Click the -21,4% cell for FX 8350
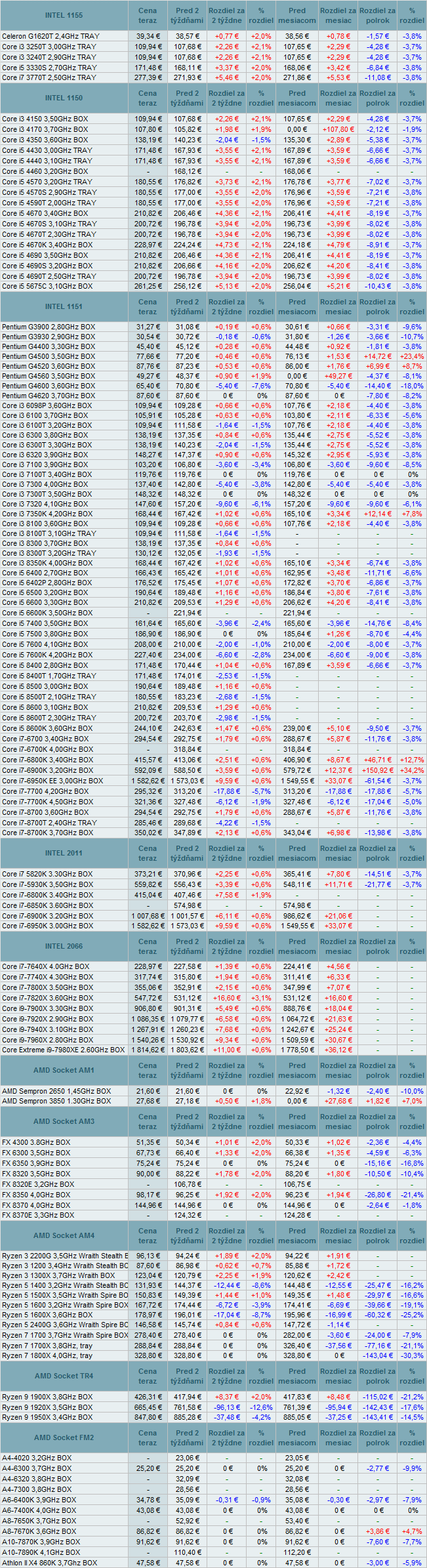The height and width of the screenshot is (1568, 427). click(x=412, y=1195)
